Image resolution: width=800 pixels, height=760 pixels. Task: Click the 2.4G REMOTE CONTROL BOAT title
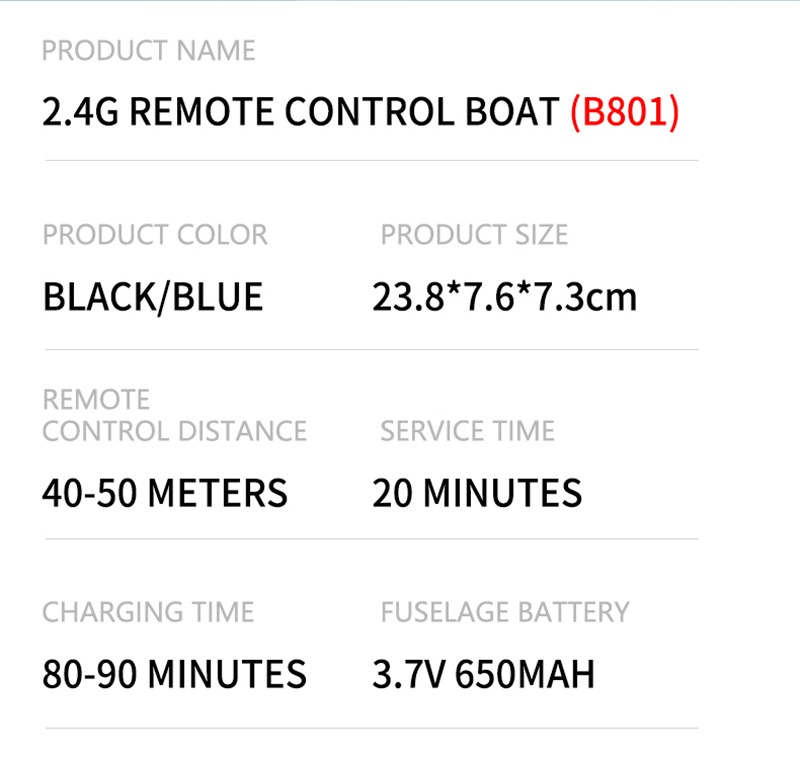click(x=300, y=113)
